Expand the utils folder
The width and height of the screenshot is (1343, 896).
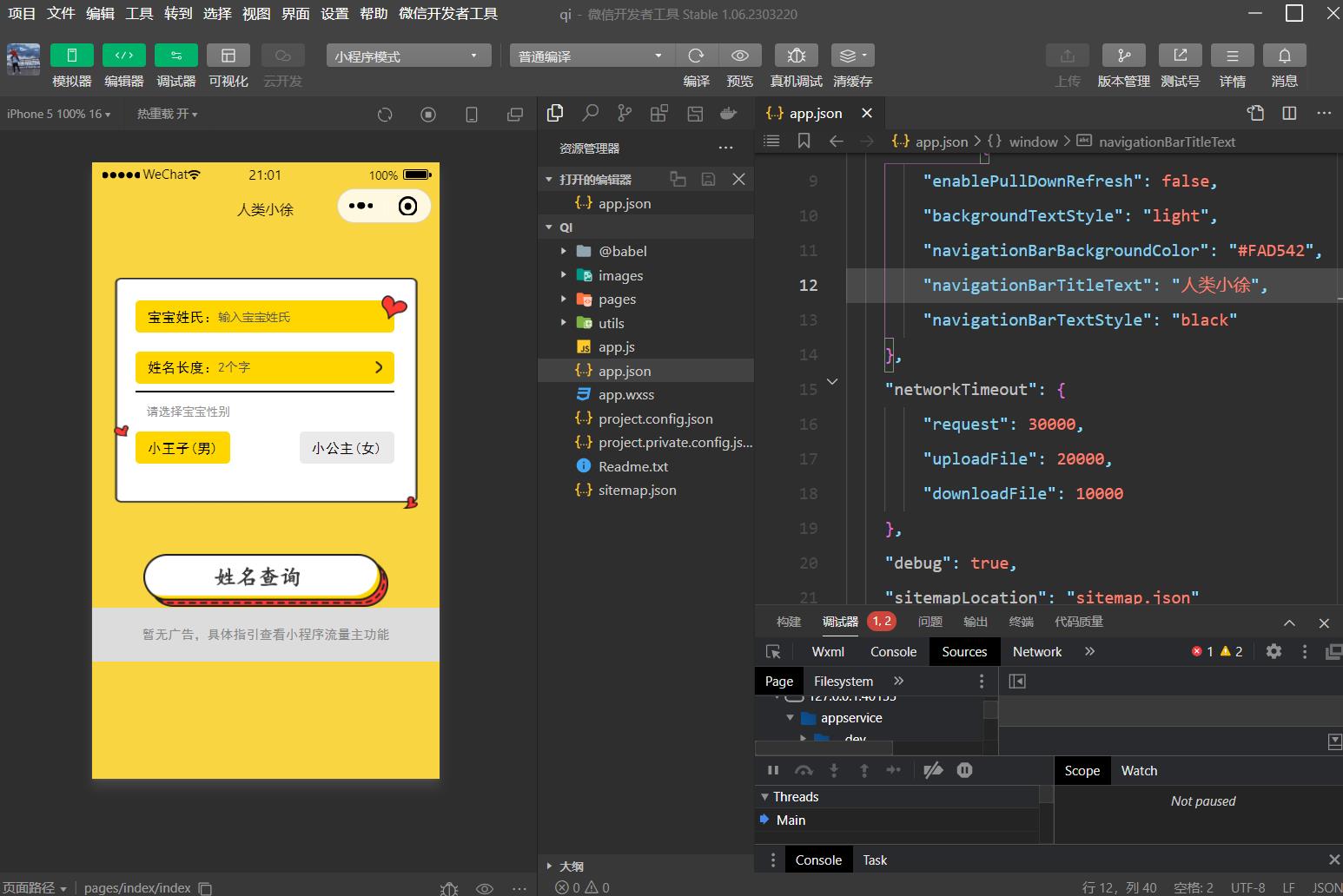click(x=564, y=323)
